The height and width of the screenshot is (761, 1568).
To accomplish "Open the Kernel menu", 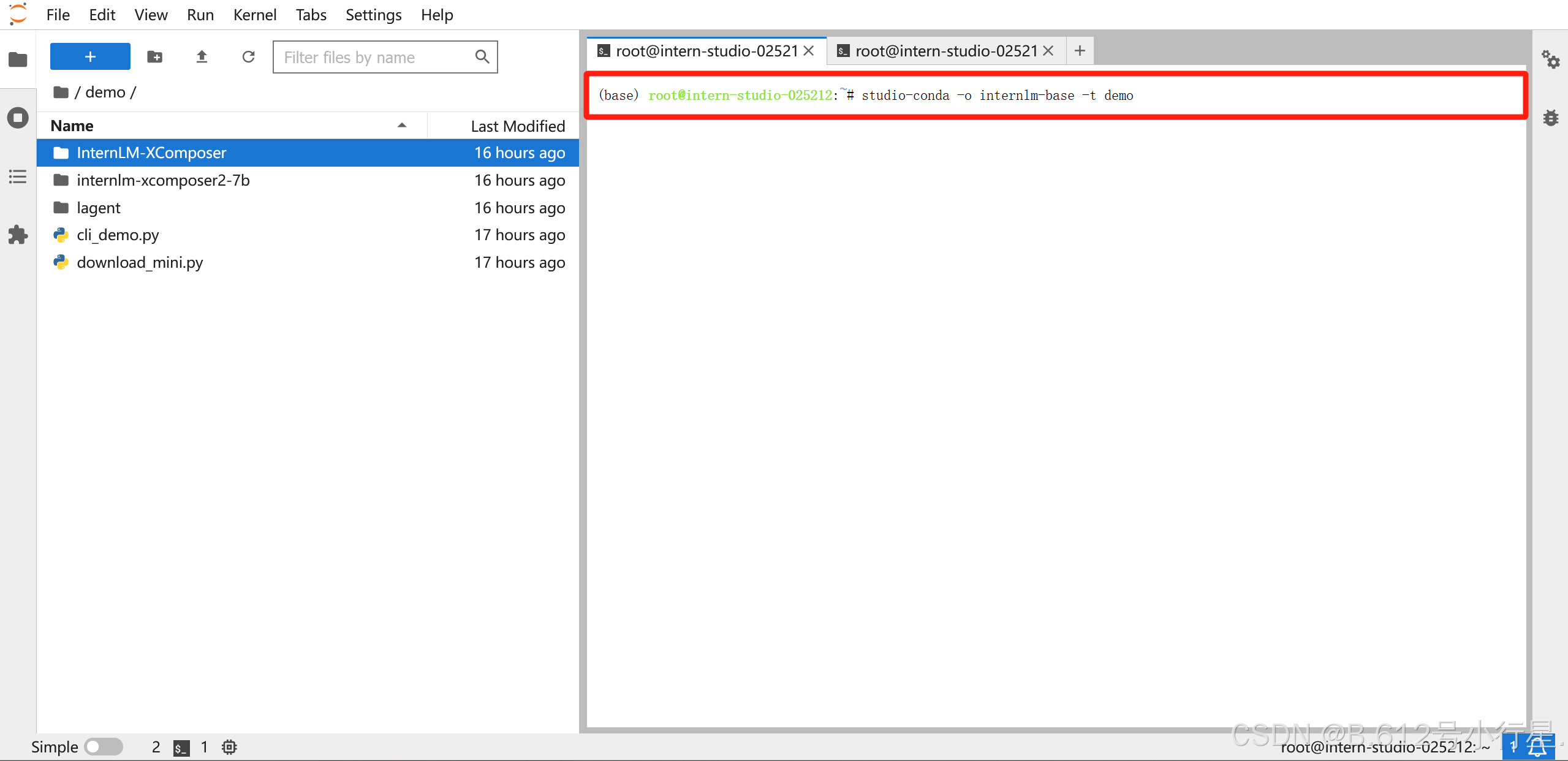I will click(254, 15).
